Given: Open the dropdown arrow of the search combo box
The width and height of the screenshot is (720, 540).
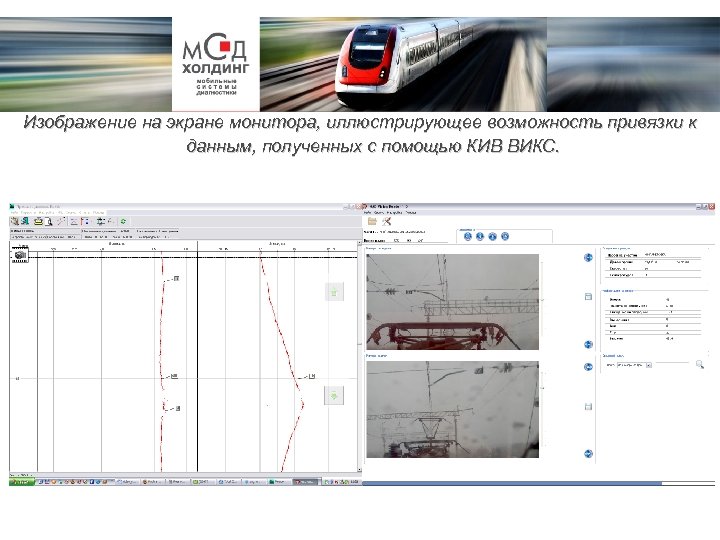Looking at the screenshot, I should [x=648, y=365].
